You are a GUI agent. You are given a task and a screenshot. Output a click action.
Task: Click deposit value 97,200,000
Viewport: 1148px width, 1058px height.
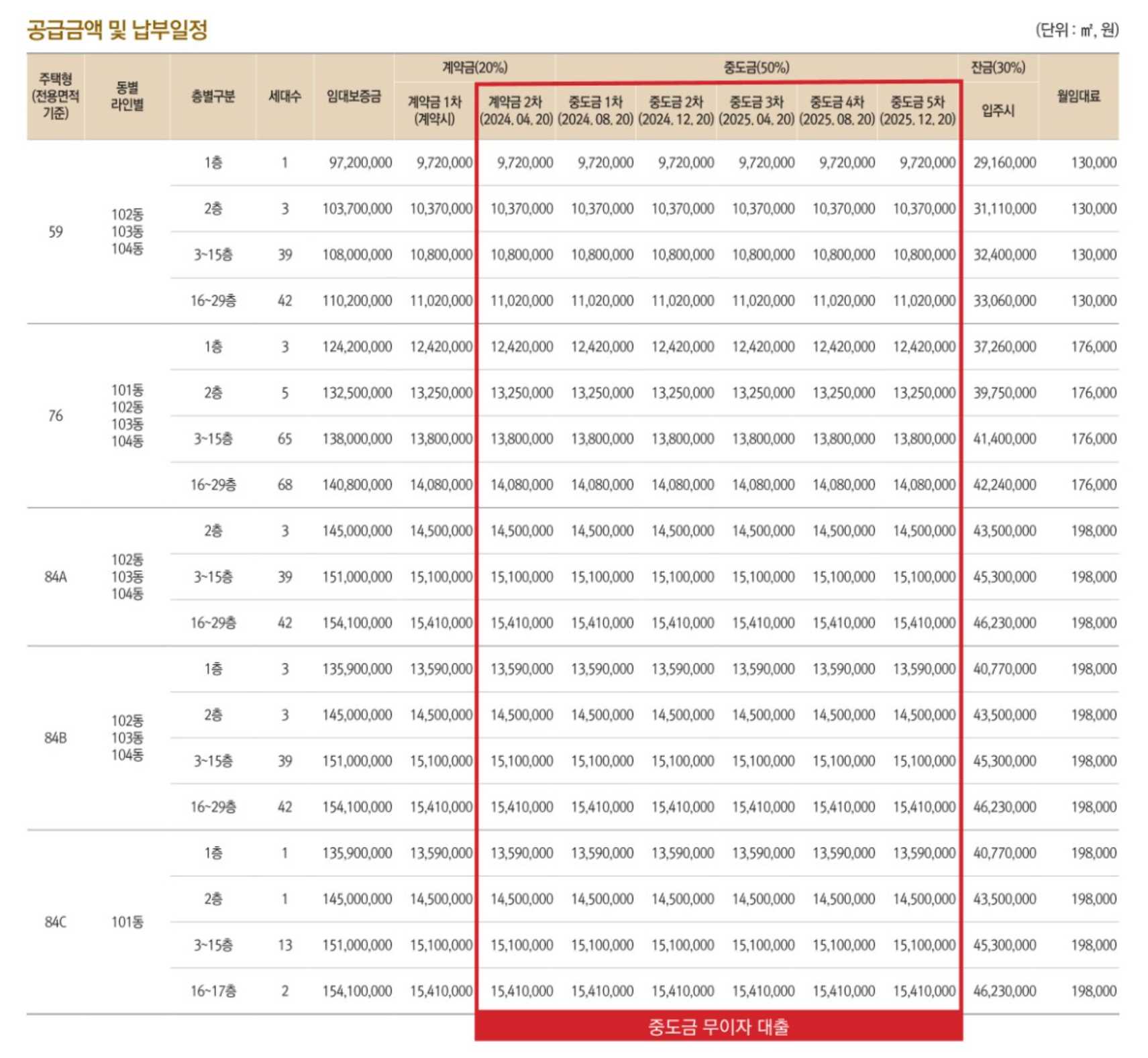click(x=360, y=163)
